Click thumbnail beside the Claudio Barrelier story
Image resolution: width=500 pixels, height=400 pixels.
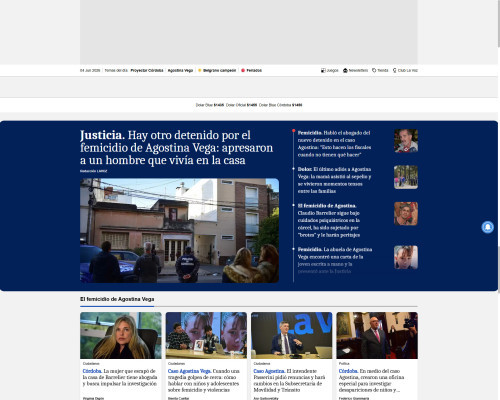pyautogui.click(x=406, y=214)
